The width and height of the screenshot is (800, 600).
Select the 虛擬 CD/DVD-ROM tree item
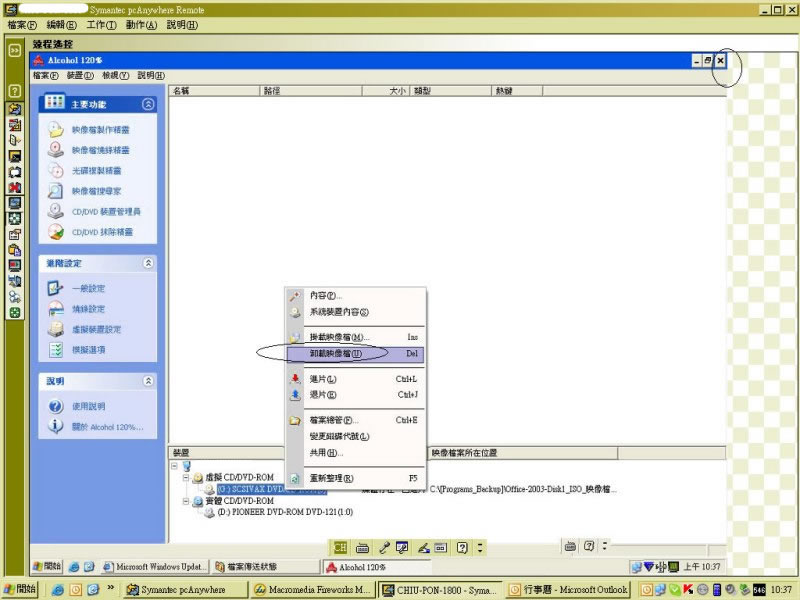(239, 478)
